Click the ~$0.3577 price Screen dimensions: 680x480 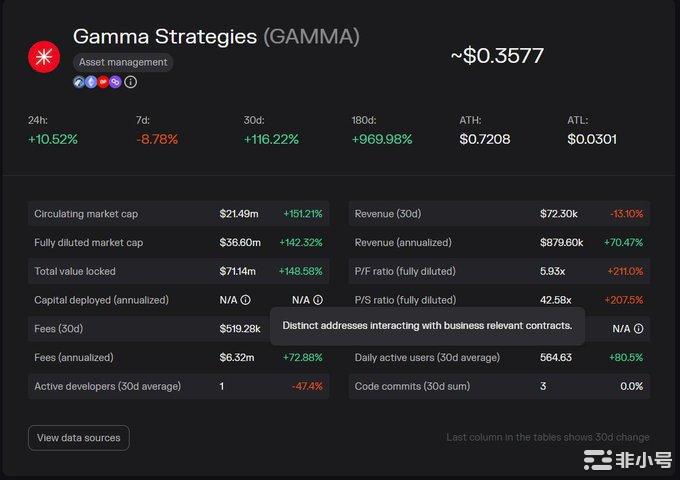(x=497, y=55)
